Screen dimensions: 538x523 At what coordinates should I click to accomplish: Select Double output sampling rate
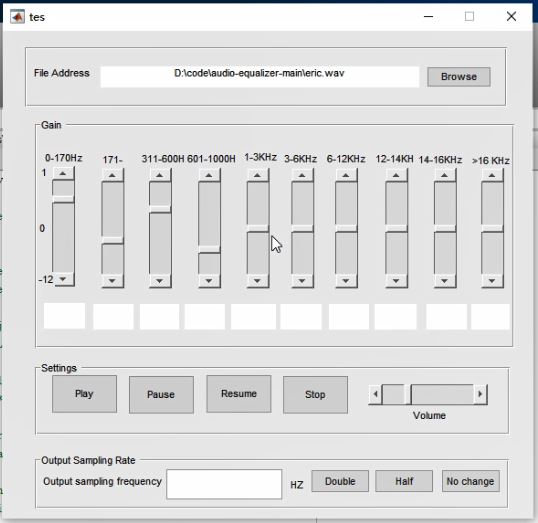tap(340, 481)
